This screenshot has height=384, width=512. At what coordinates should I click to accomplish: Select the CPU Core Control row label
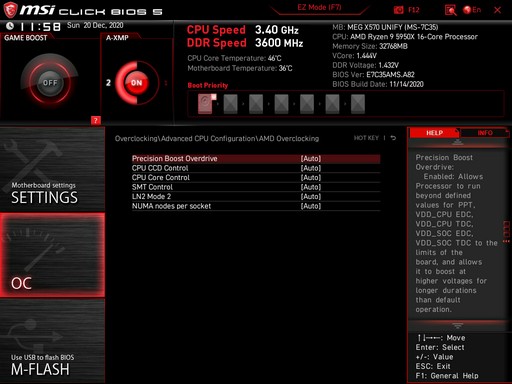pyautogui.click(x=161, y=178)
